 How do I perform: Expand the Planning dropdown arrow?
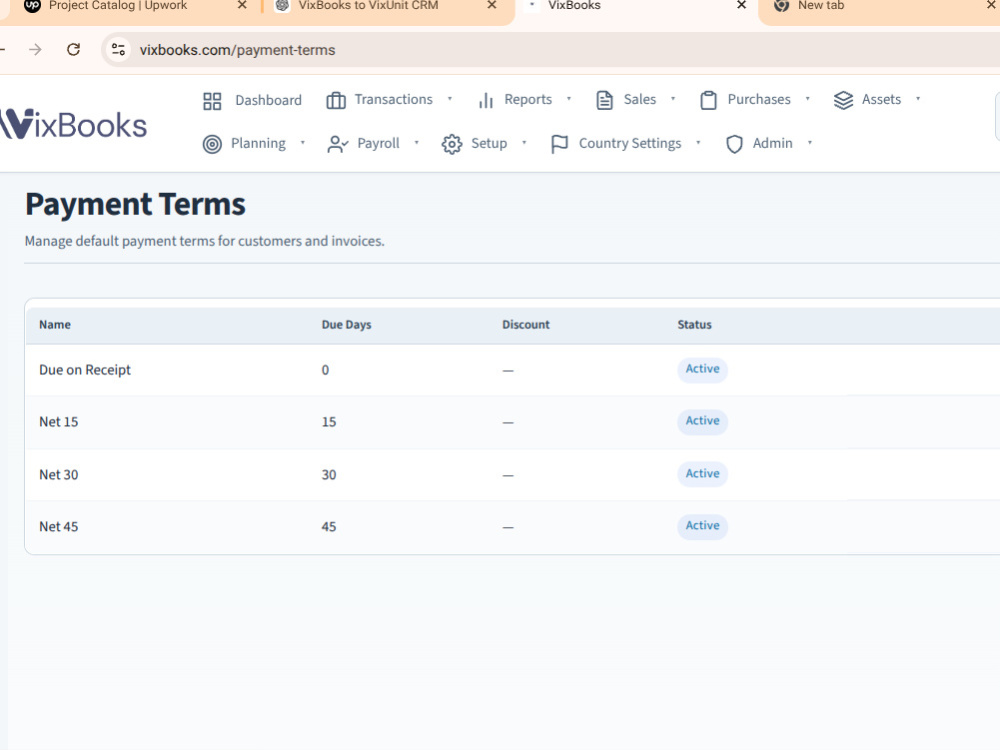click(x=302, y=143)
